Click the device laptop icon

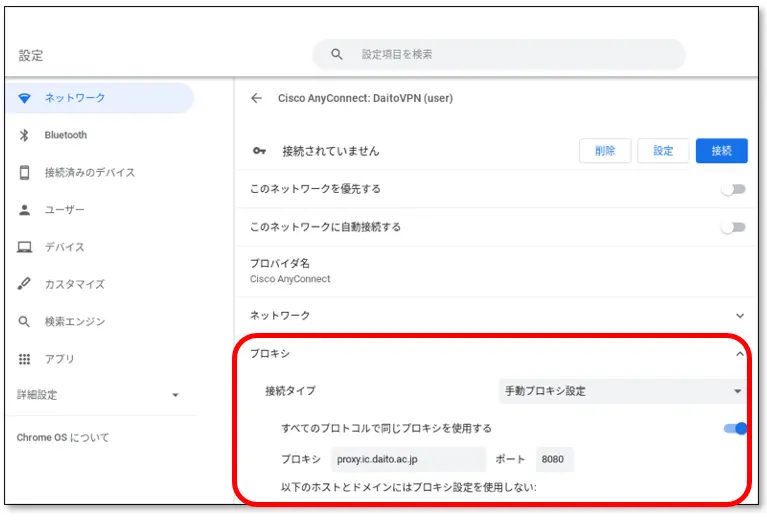tap(25, 247)
